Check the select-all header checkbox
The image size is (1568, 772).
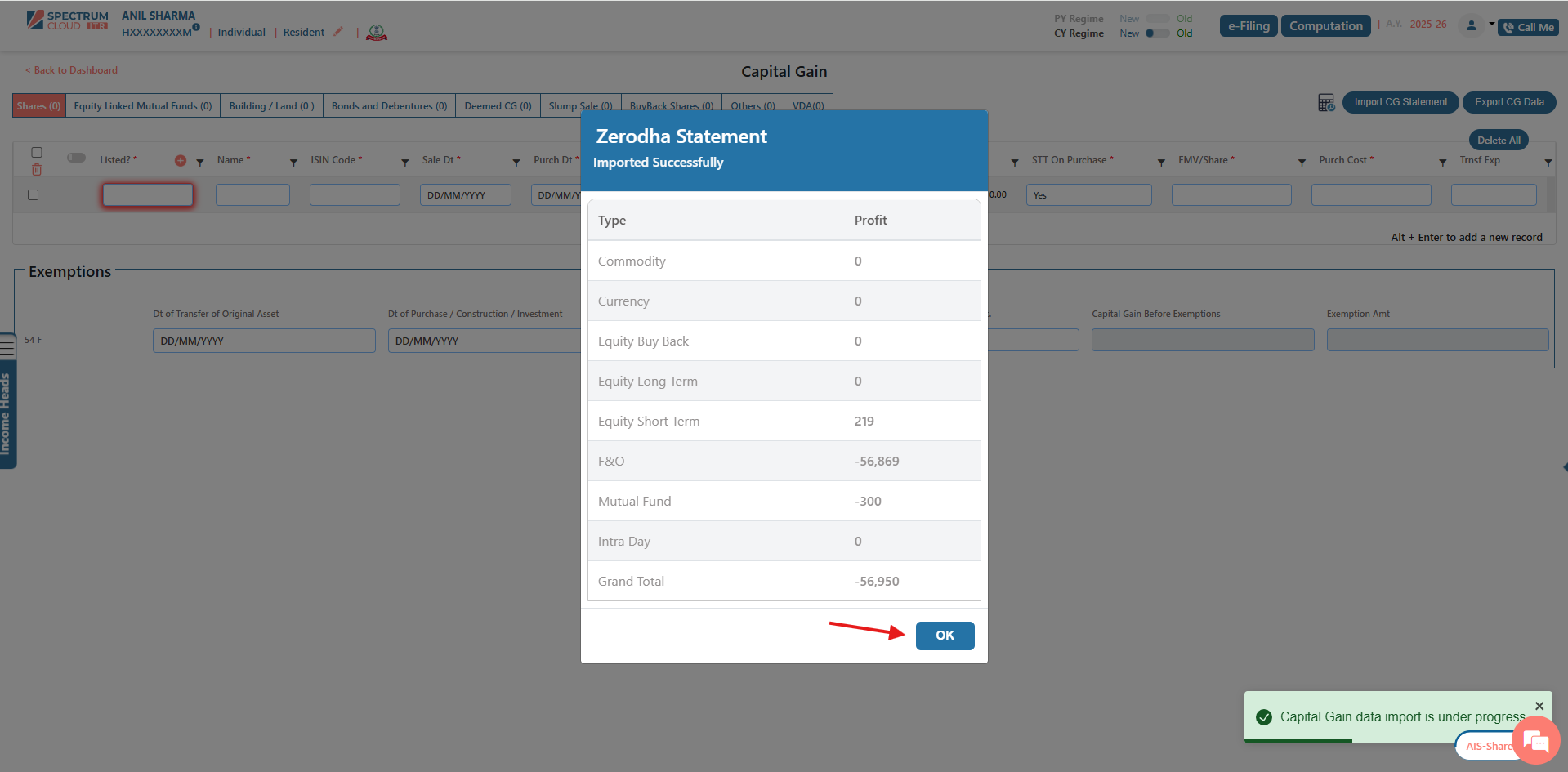click(37, 153)
